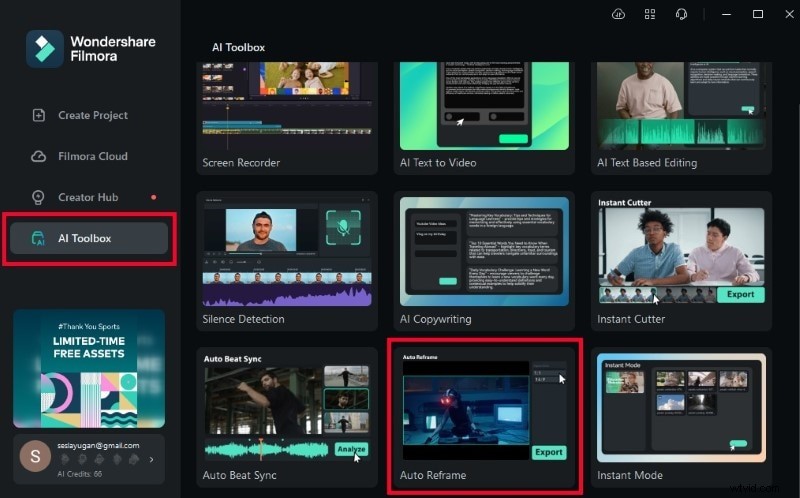Click the Create Project plus icon
The image size is (800, 498).
click(39, 115)
